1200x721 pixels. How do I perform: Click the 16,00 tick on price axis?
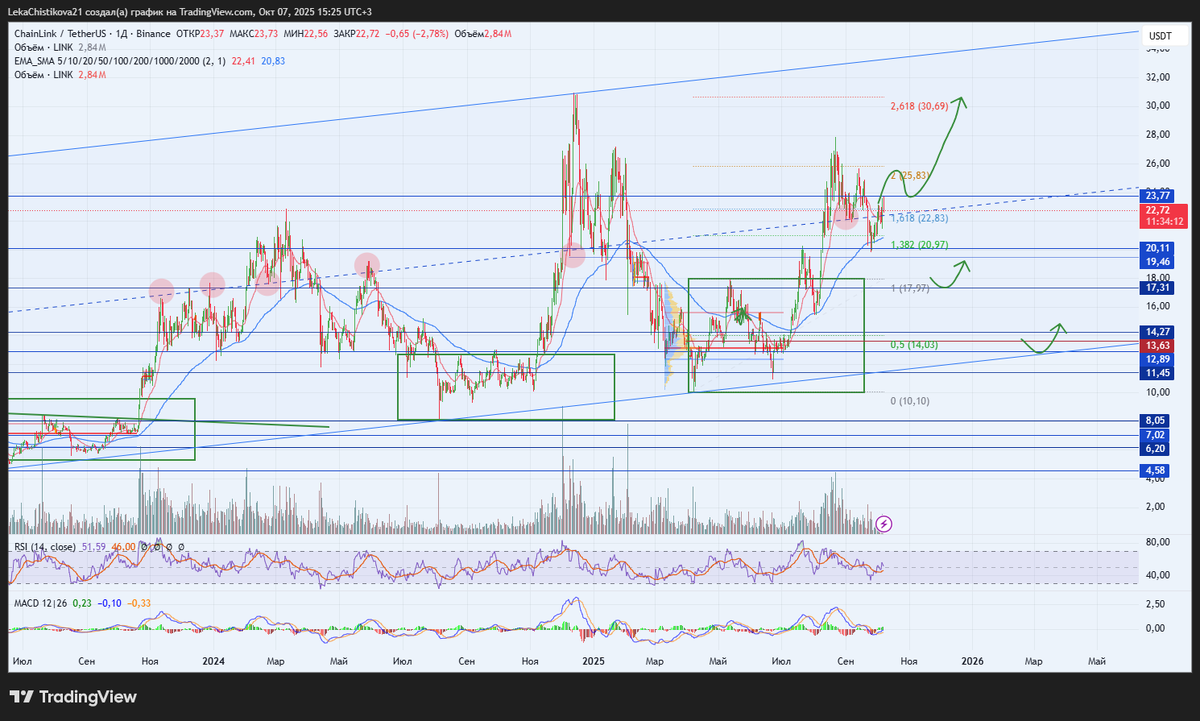pos(1158,306)
